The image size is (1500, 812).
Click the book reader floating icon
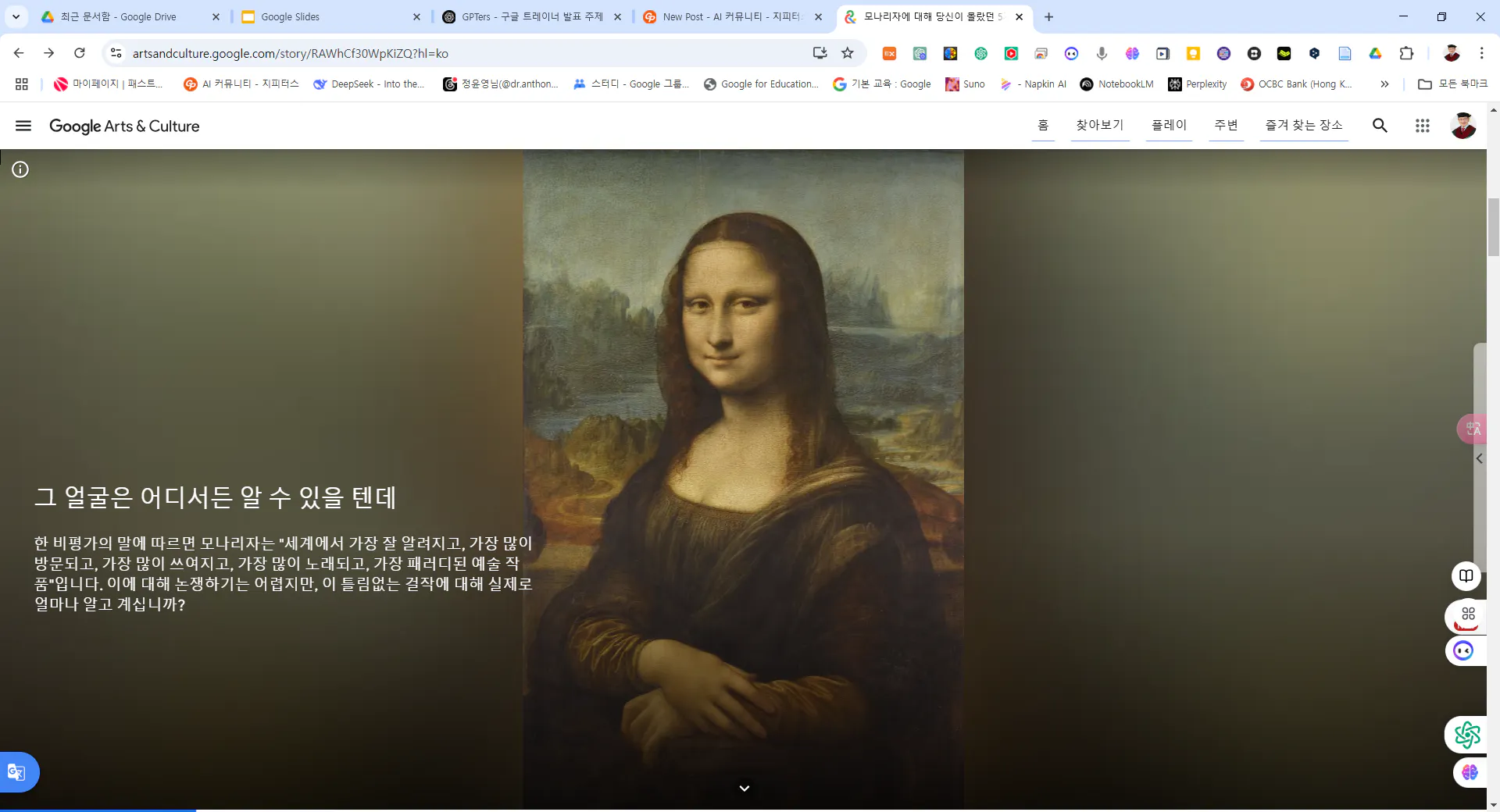coord(1466,576)
